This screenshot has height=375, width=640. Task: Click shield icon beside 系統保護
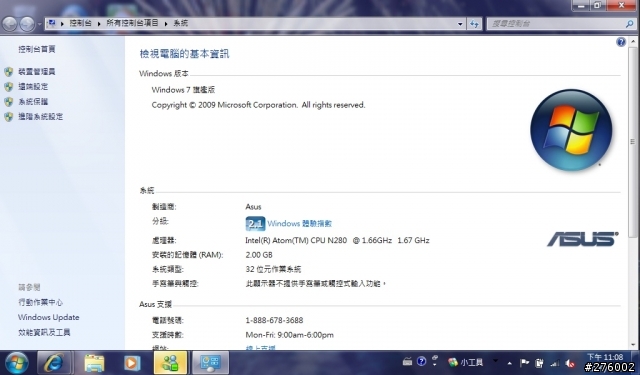click(9, 102)
